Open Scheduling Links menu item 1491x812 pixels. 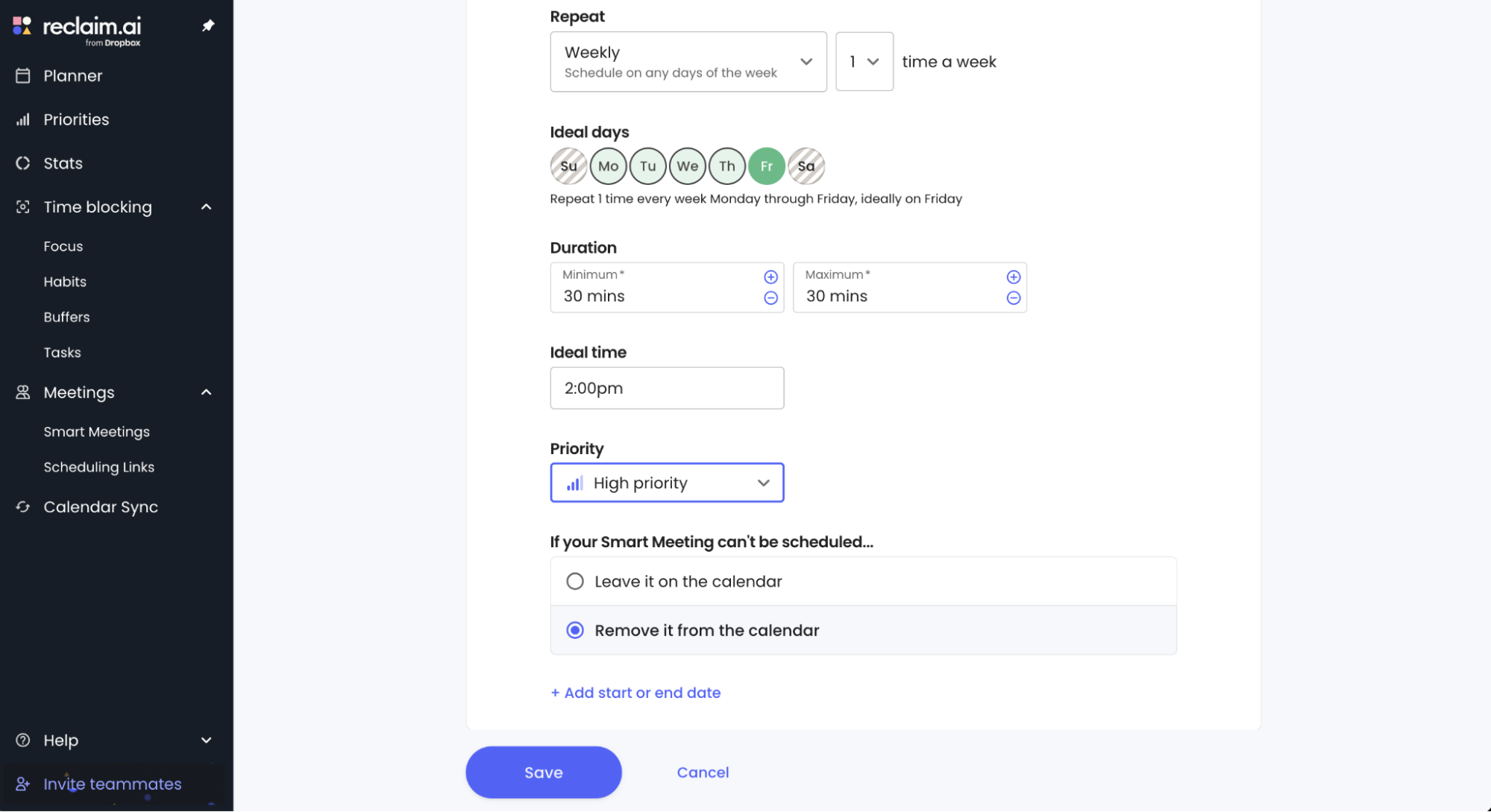(98, 468)
